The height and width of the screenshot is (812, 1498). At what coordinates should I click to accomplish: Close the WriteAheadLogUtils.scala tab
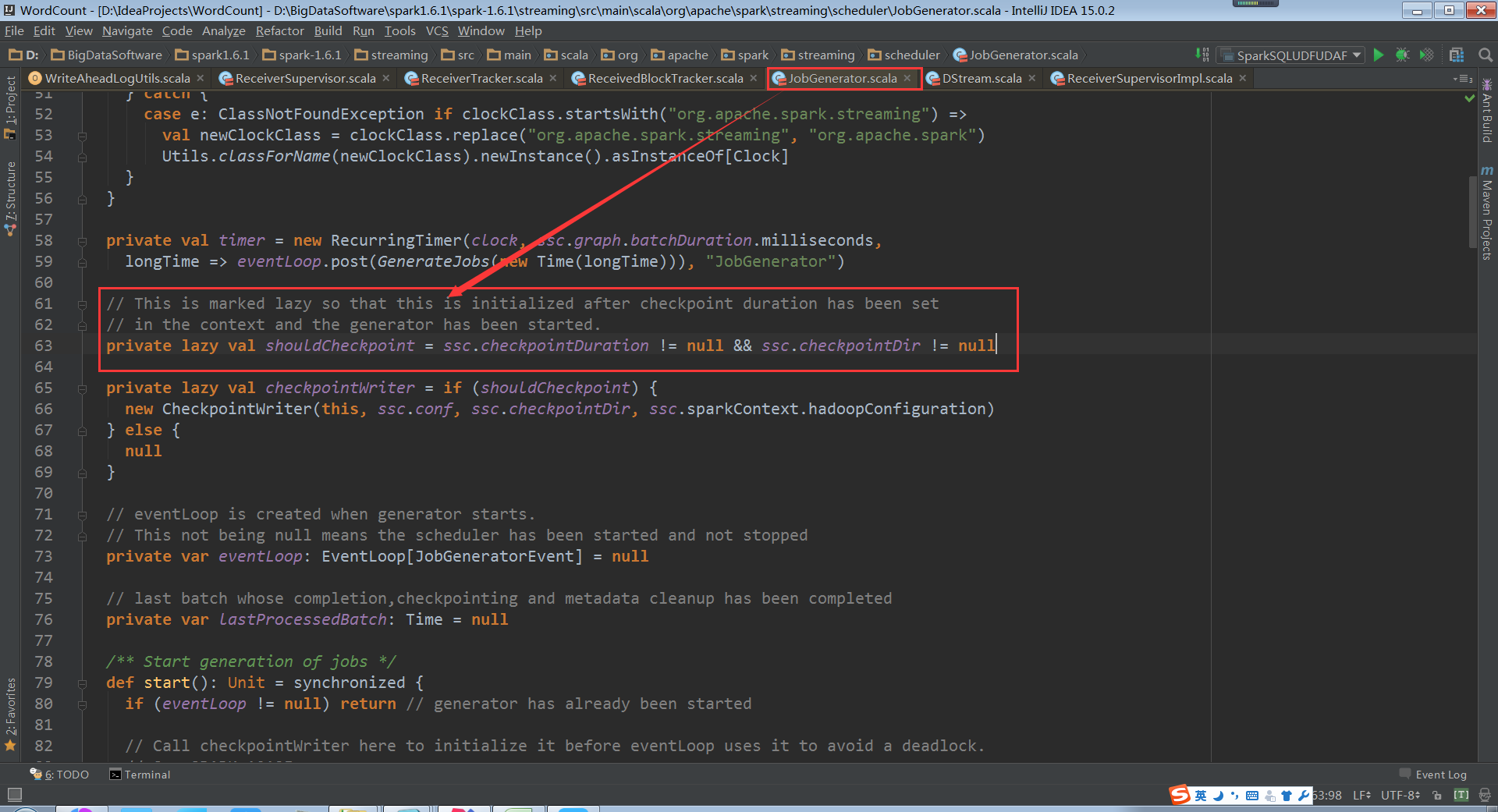pos(201,78)
